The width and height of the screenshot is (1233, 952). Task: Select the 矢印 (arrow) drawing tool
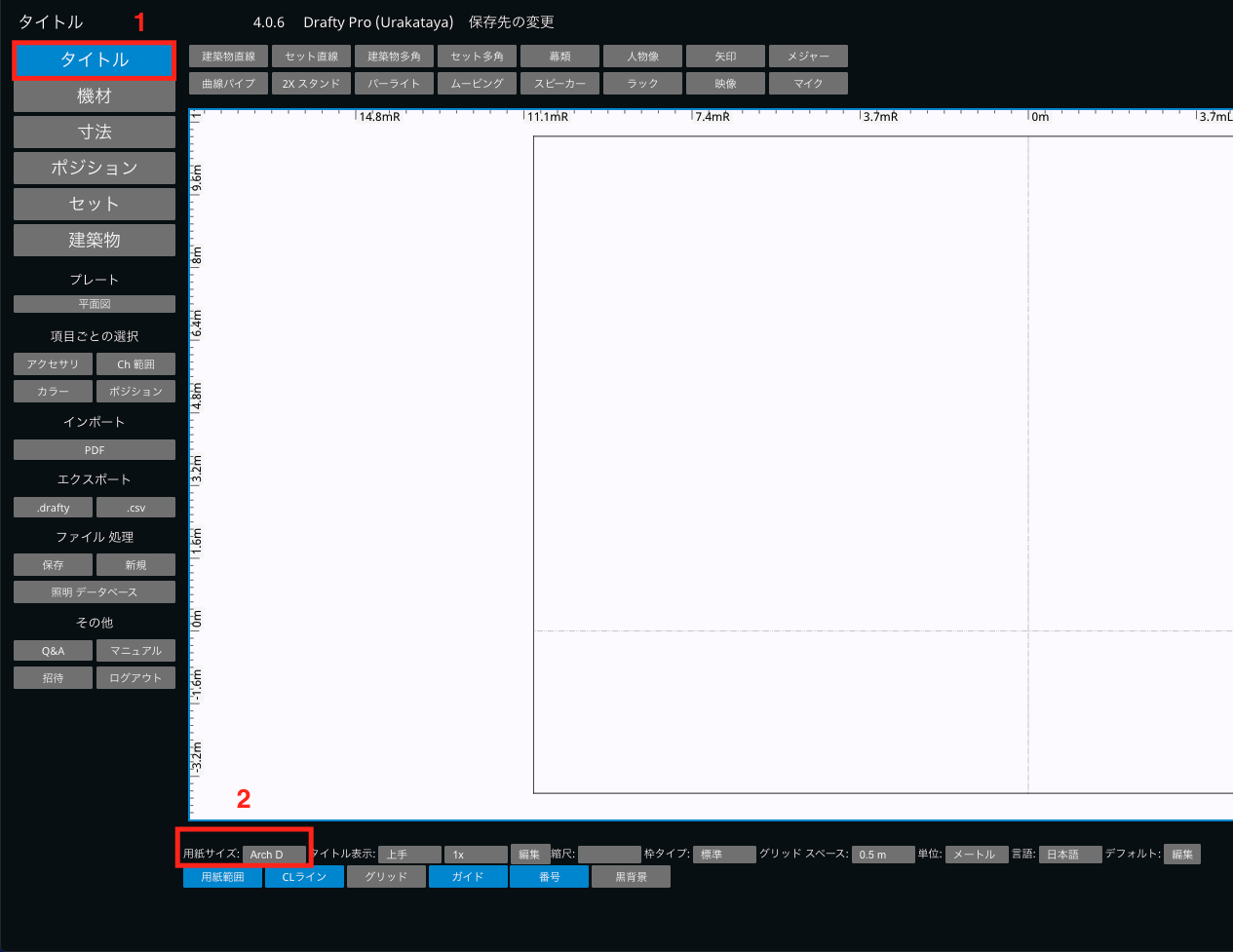[725, 57]
